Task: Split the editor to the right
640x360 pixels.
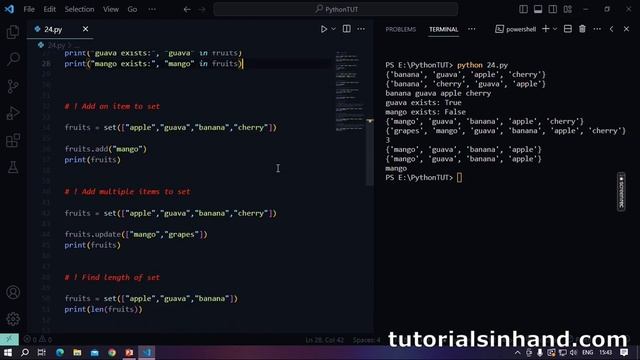Action: pyautogui.click(x=347, y=29)
